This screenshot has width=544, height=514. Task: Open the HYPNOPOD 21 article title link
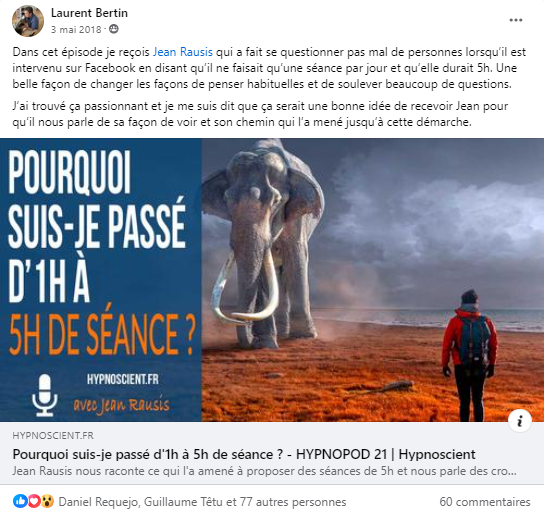244,454
